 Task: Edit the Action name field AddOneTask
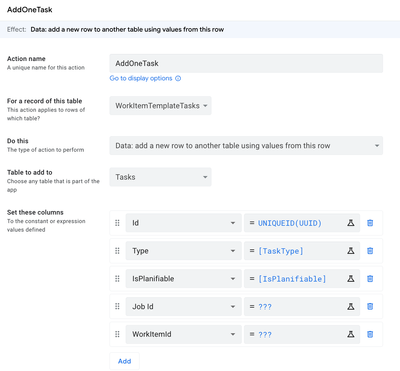pos(246,63)
